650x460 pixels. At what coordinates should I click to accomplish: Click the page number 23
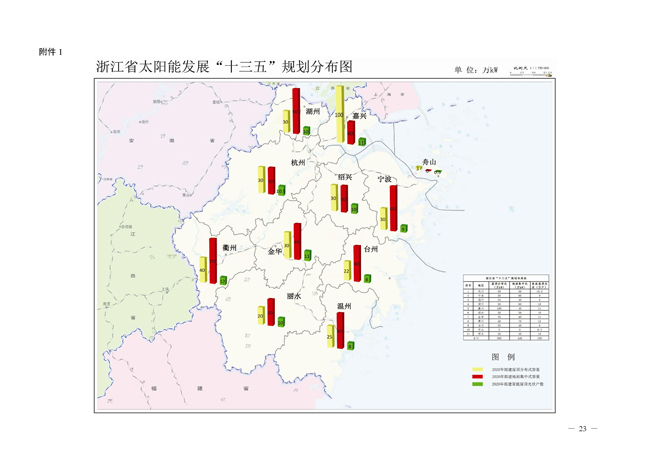(582, 428)
